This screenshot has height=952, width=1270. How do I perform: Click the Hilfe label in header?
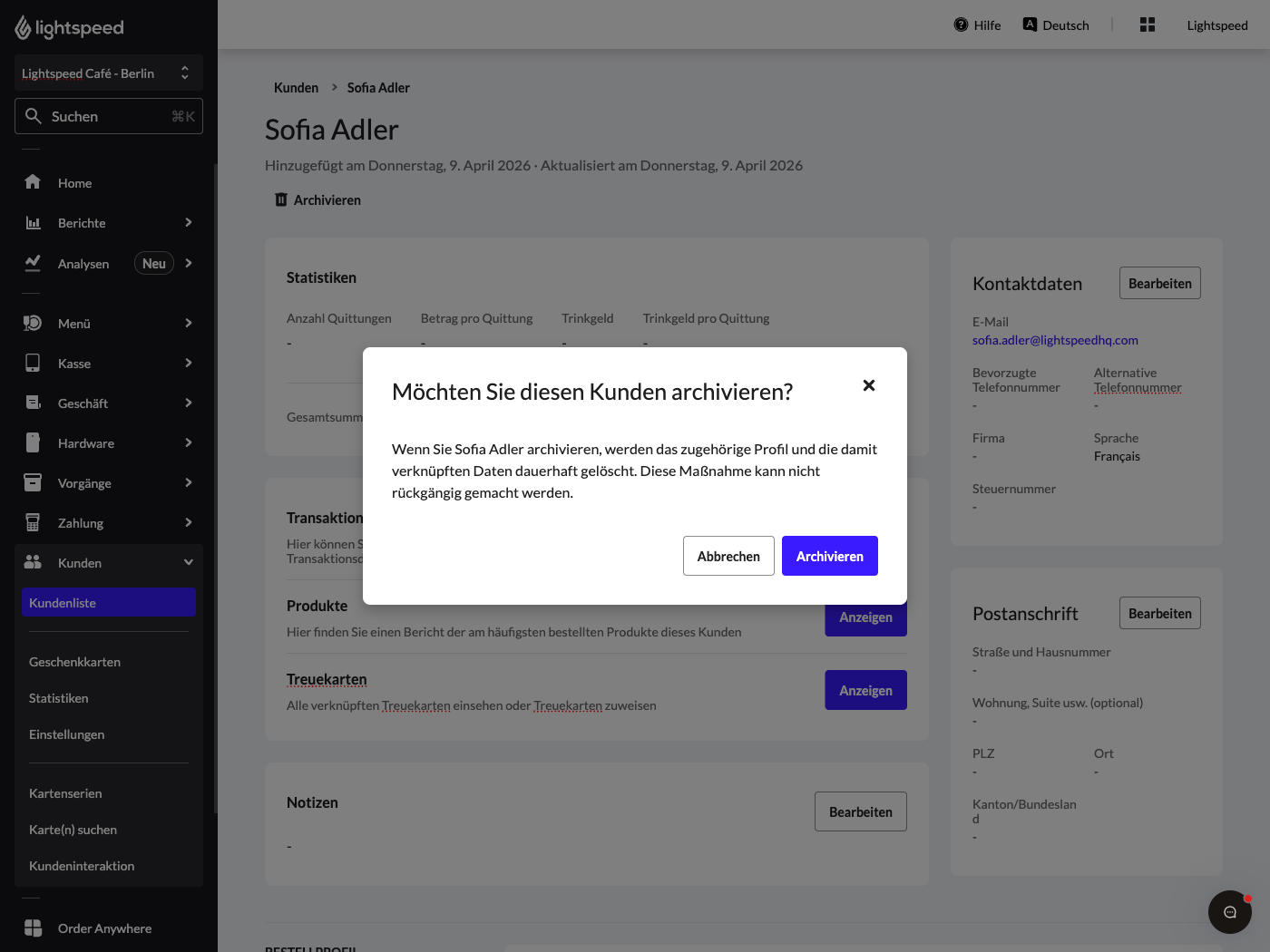click(987, 25)
